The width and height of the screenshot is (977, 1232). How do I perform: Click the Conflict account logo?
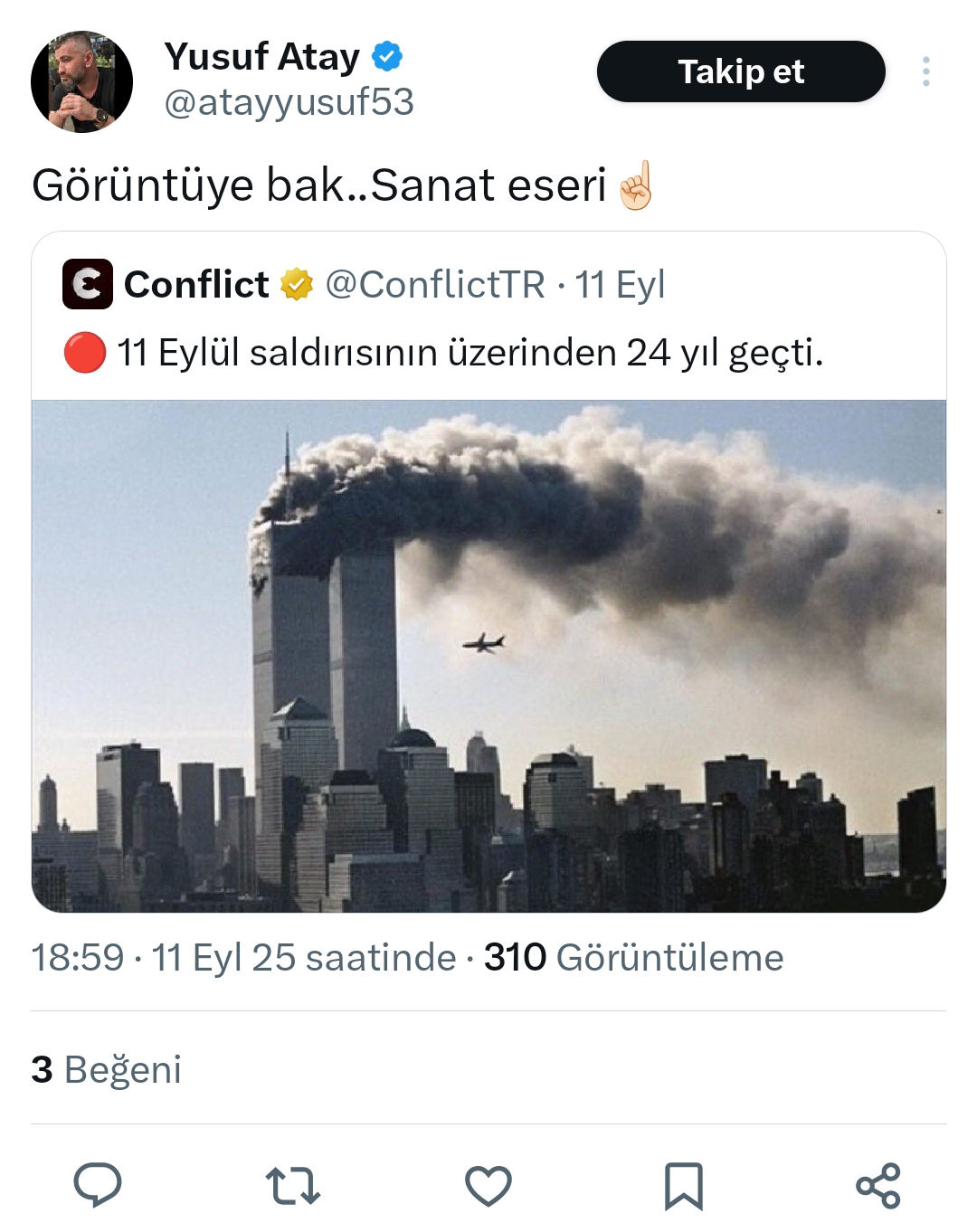(88, 284)
